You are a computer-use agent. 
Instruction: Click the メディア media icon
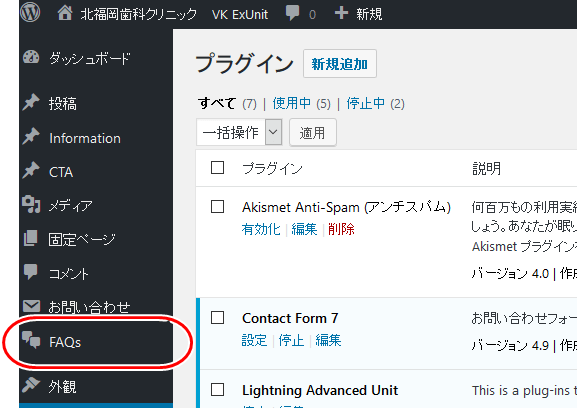coord(31,205)
